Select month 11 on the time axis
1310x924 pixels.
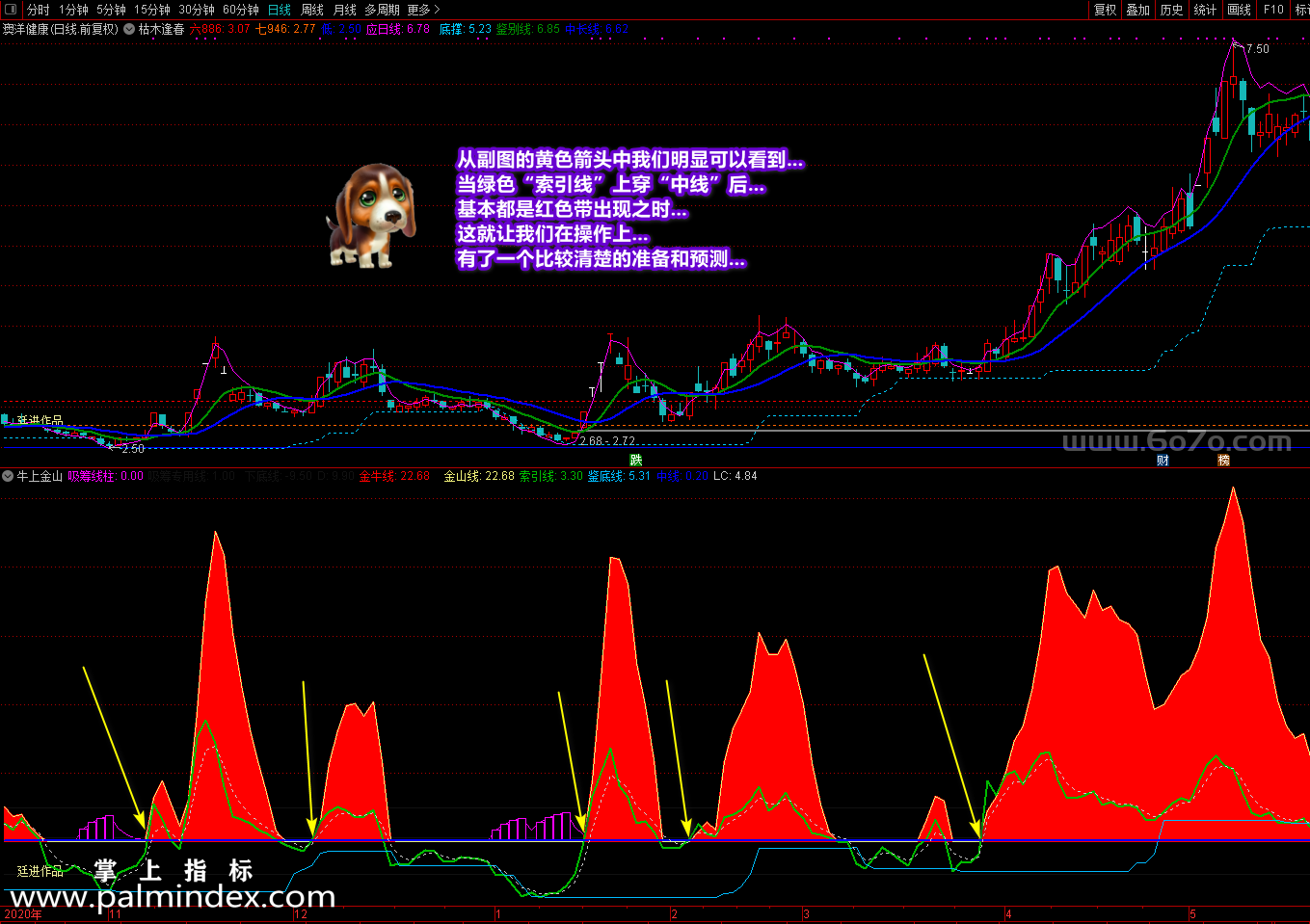115,914
